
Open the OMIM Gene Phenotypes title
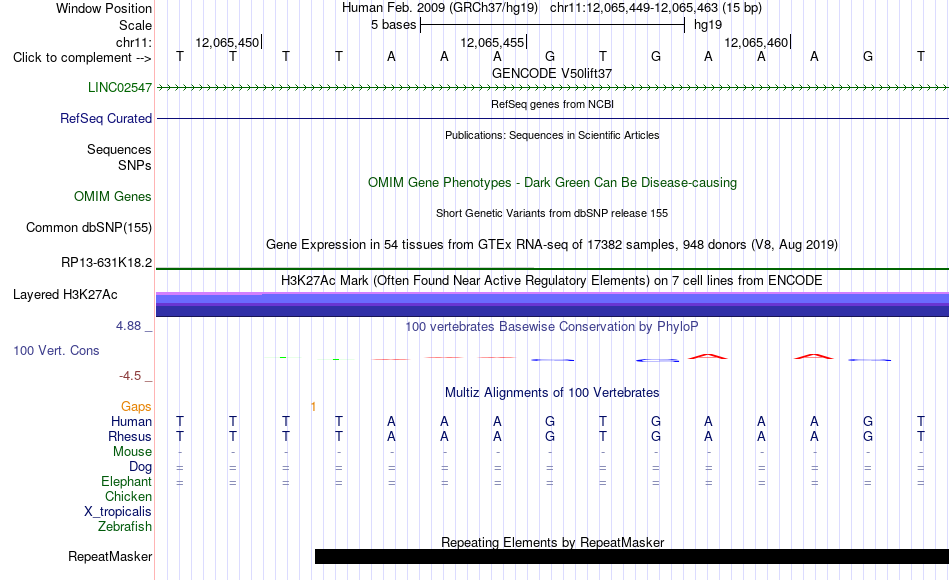tap(552, 182)
